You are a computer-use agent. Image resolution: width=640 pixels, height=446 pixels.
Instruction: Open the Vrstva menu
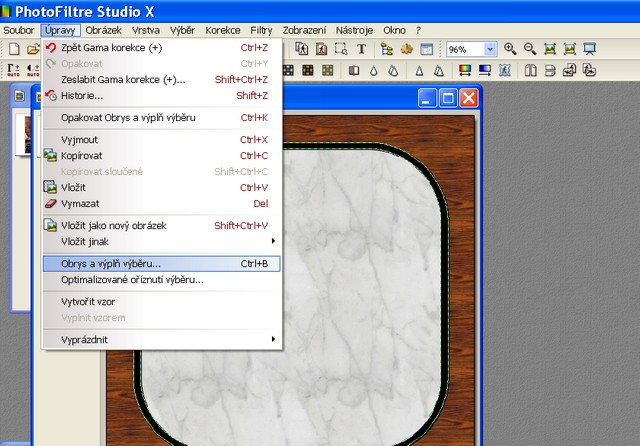(x=146, y=30)
